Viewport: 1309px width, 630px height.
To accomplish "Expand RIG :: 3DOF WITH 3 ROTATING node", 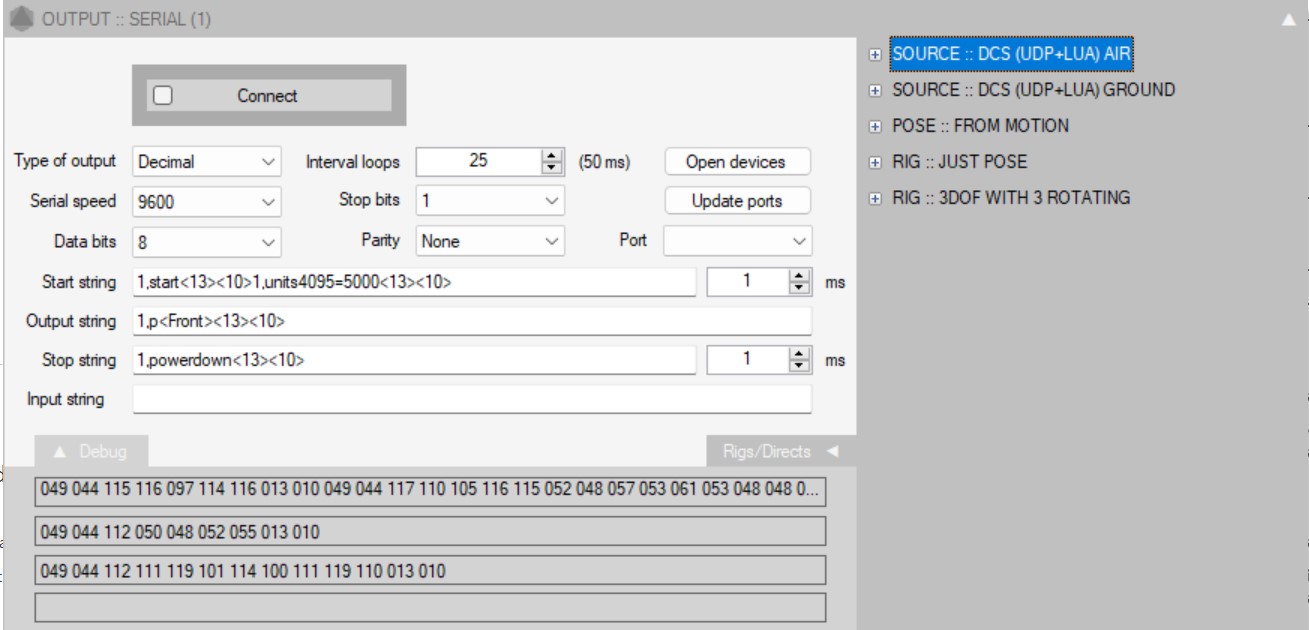I will (876, 199).
